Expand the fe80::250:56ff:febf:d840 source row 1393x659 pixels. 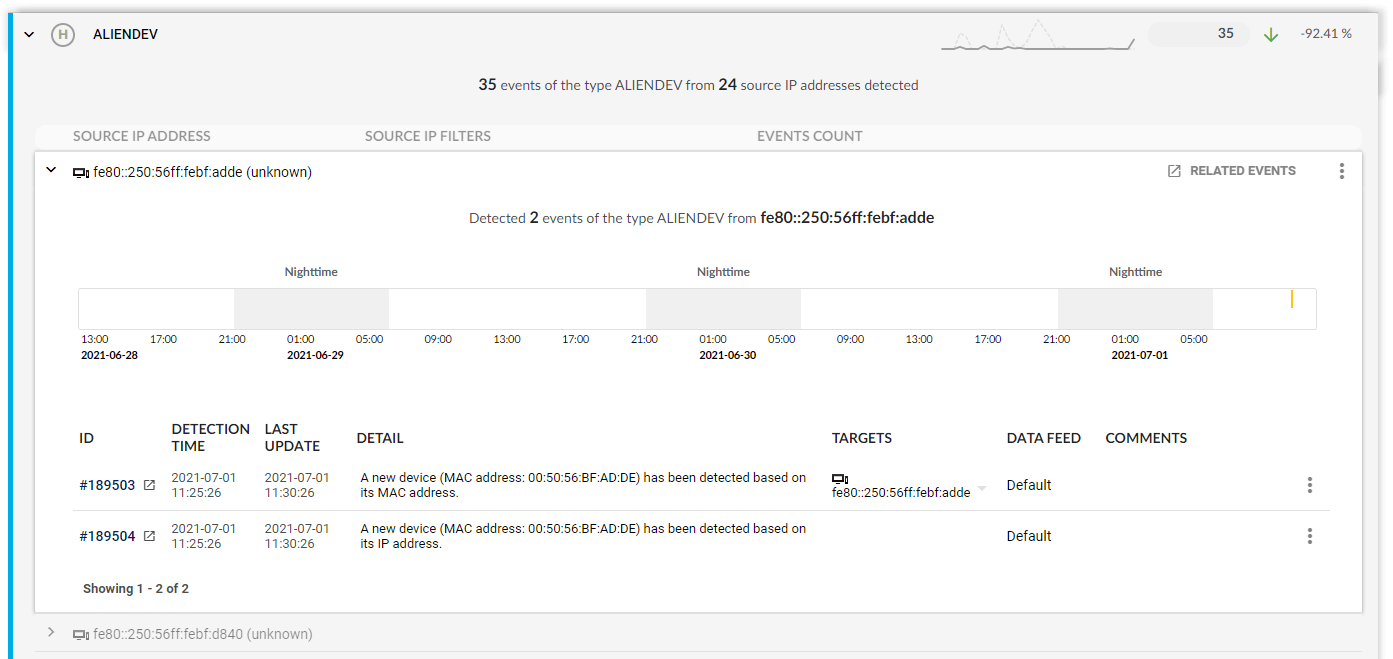tap(51, 633)
